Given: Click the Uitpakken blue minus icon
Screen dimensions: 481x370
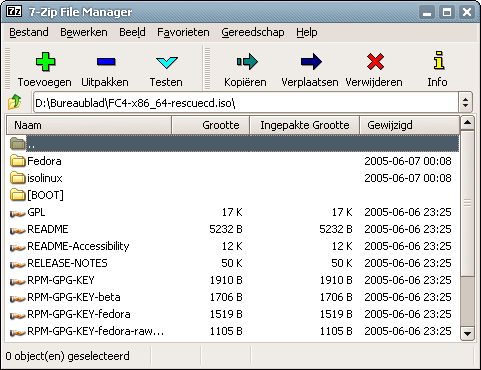Looking at the screenshot, I should click(106, 62).
